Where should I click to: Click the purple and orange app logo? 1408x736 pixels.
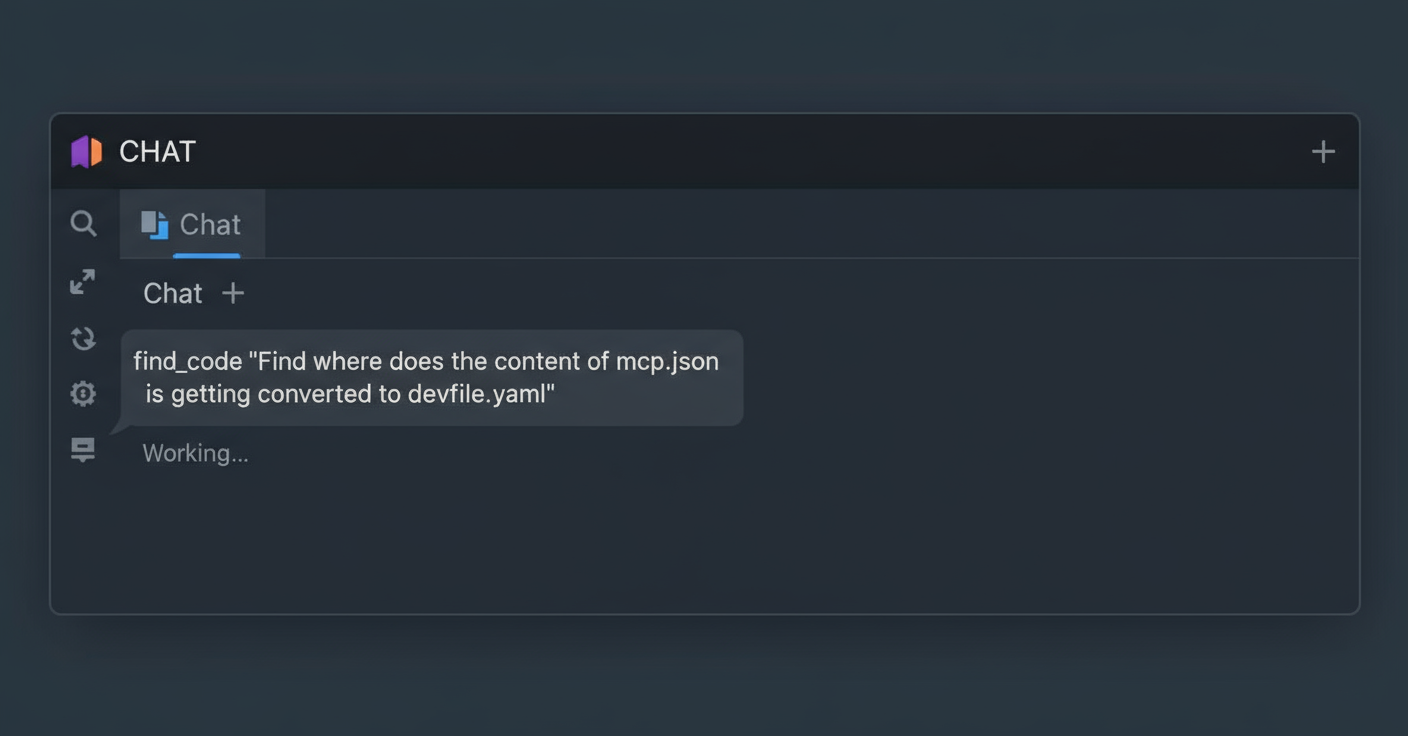(86, 152)
